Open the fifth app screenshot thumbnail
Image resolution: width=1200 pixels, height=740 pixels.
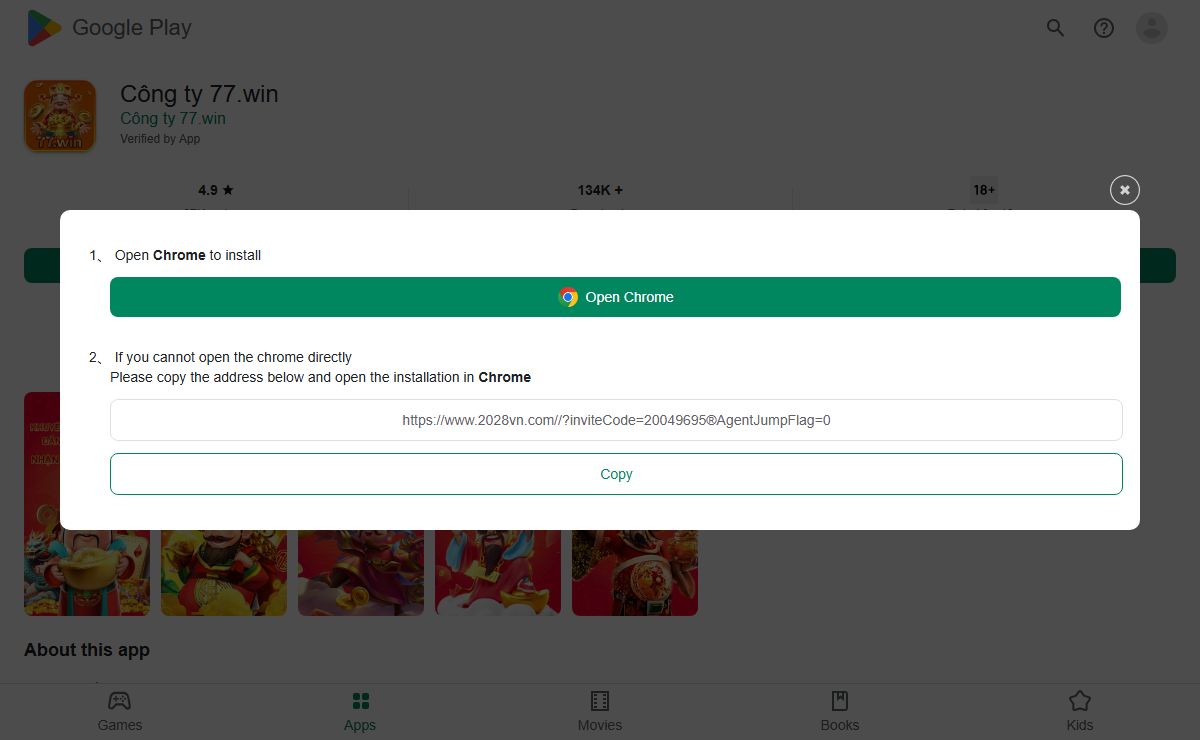(x=635, y=573)
